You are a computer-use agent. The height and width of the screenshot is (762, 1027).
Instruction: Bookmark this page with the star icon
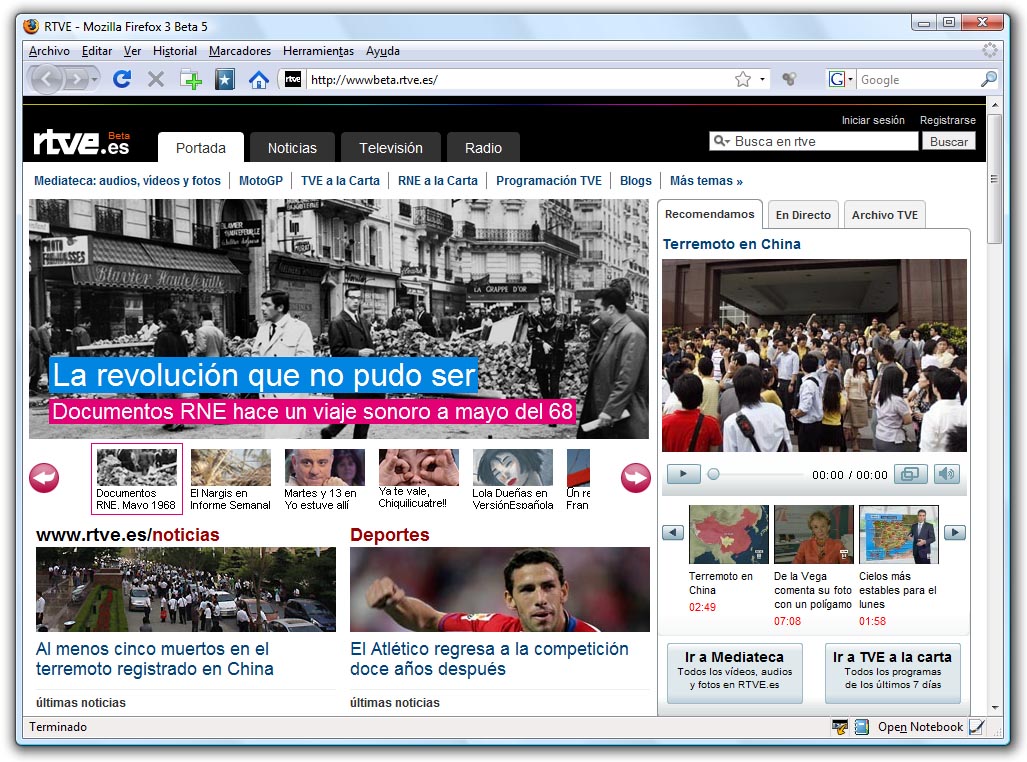point(743,80)
